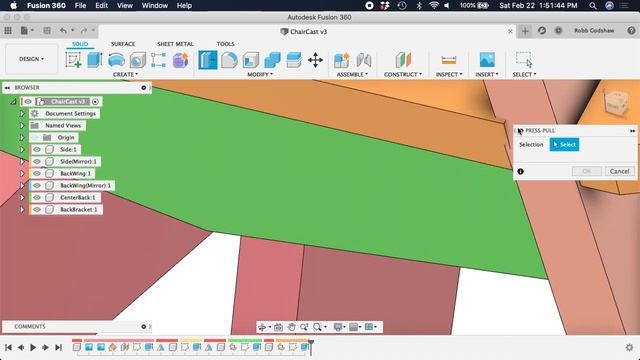Click the Insert image icon
This screenshot has width=640, height=360.
point(487,60)
